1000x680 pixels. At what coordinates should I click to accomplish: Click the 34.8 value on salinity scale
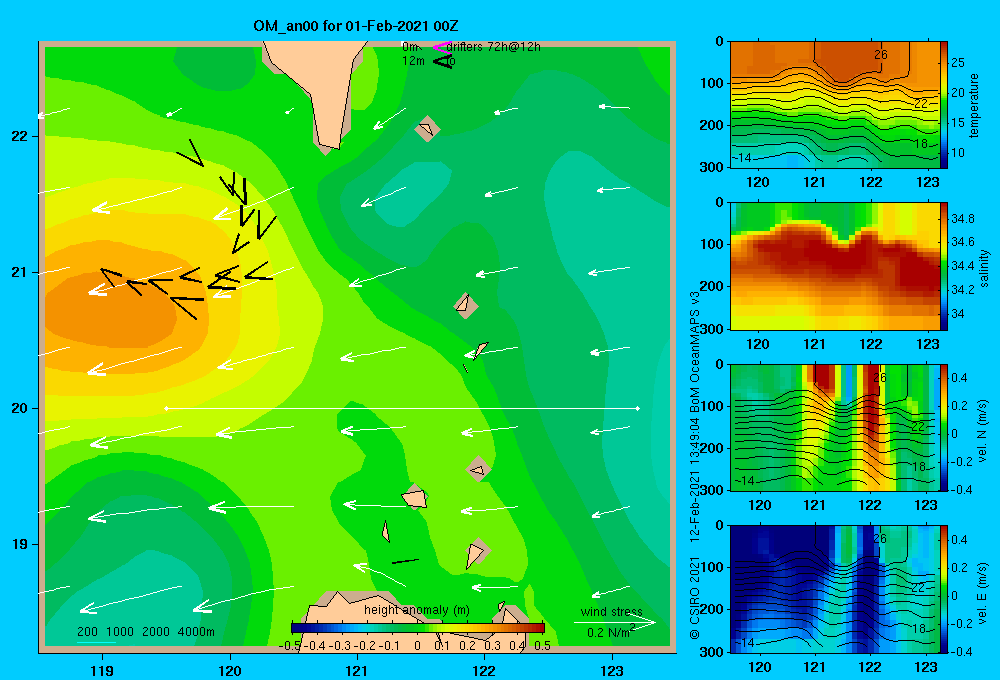[x=962, y=219]
